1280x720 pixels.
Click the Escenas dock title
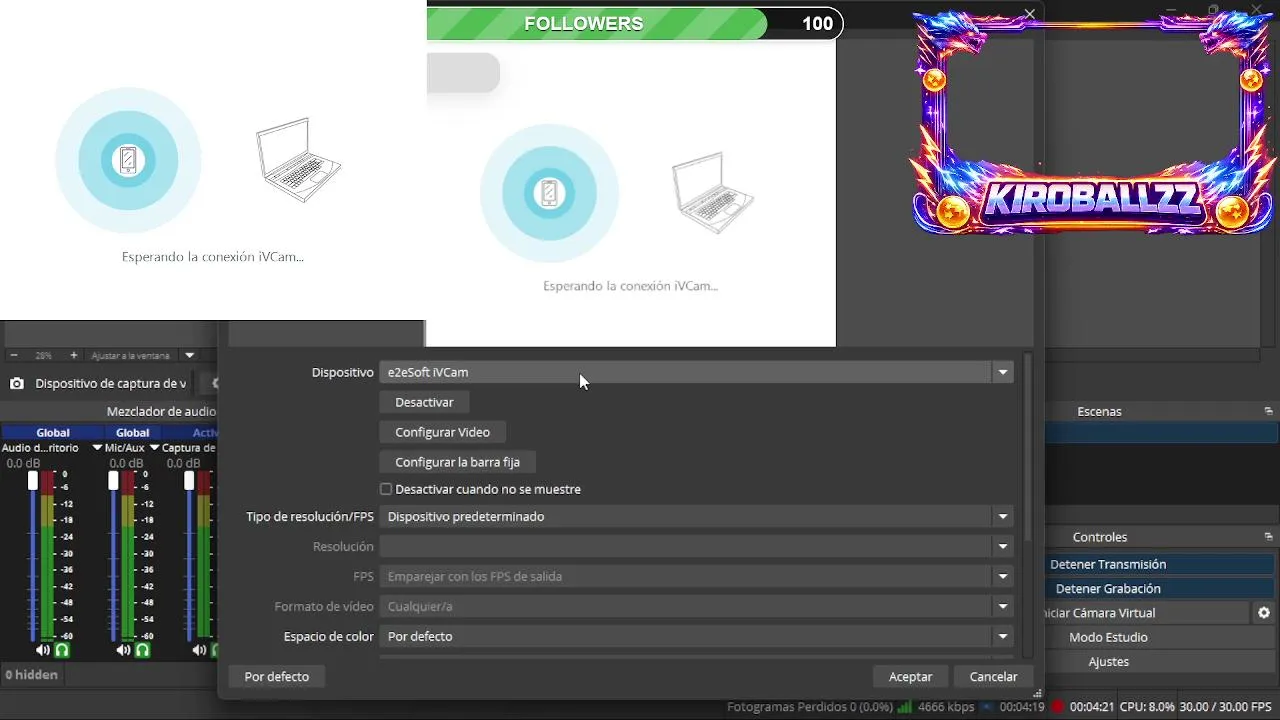pos(1099,411)
